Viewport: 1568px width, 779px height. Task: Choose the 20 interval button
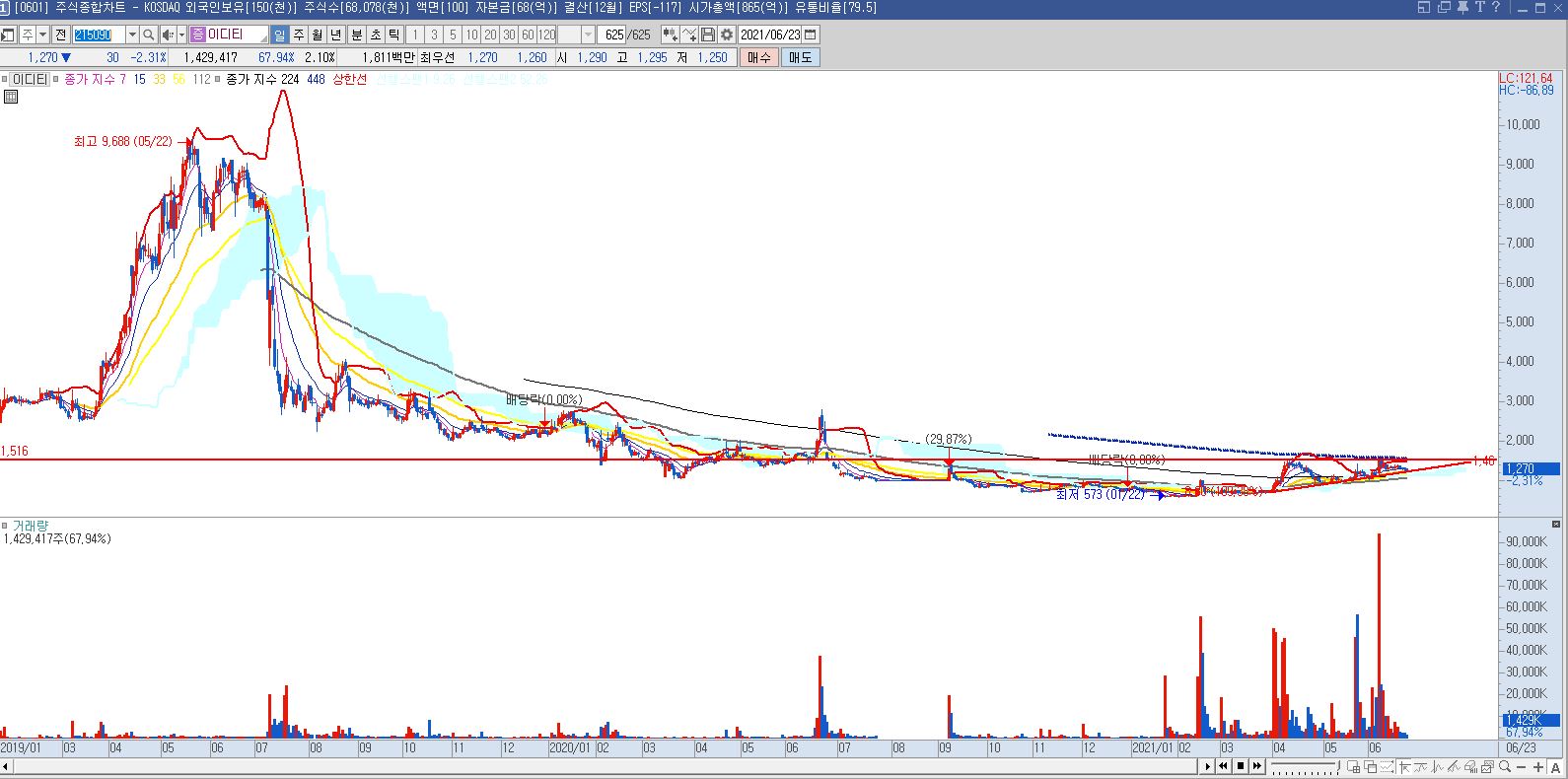pos(491,35)
